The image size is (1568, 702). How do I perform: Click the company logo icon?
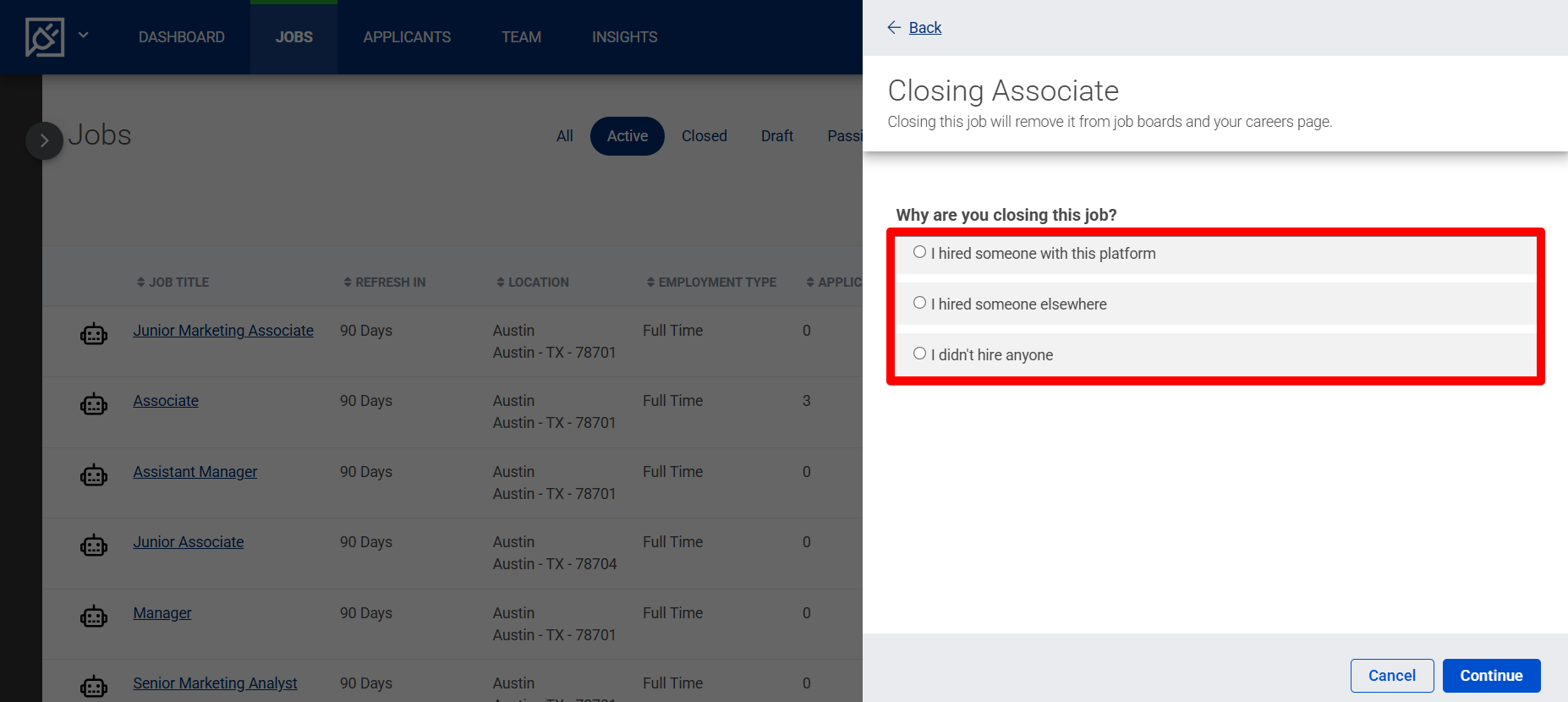point(45,37)
